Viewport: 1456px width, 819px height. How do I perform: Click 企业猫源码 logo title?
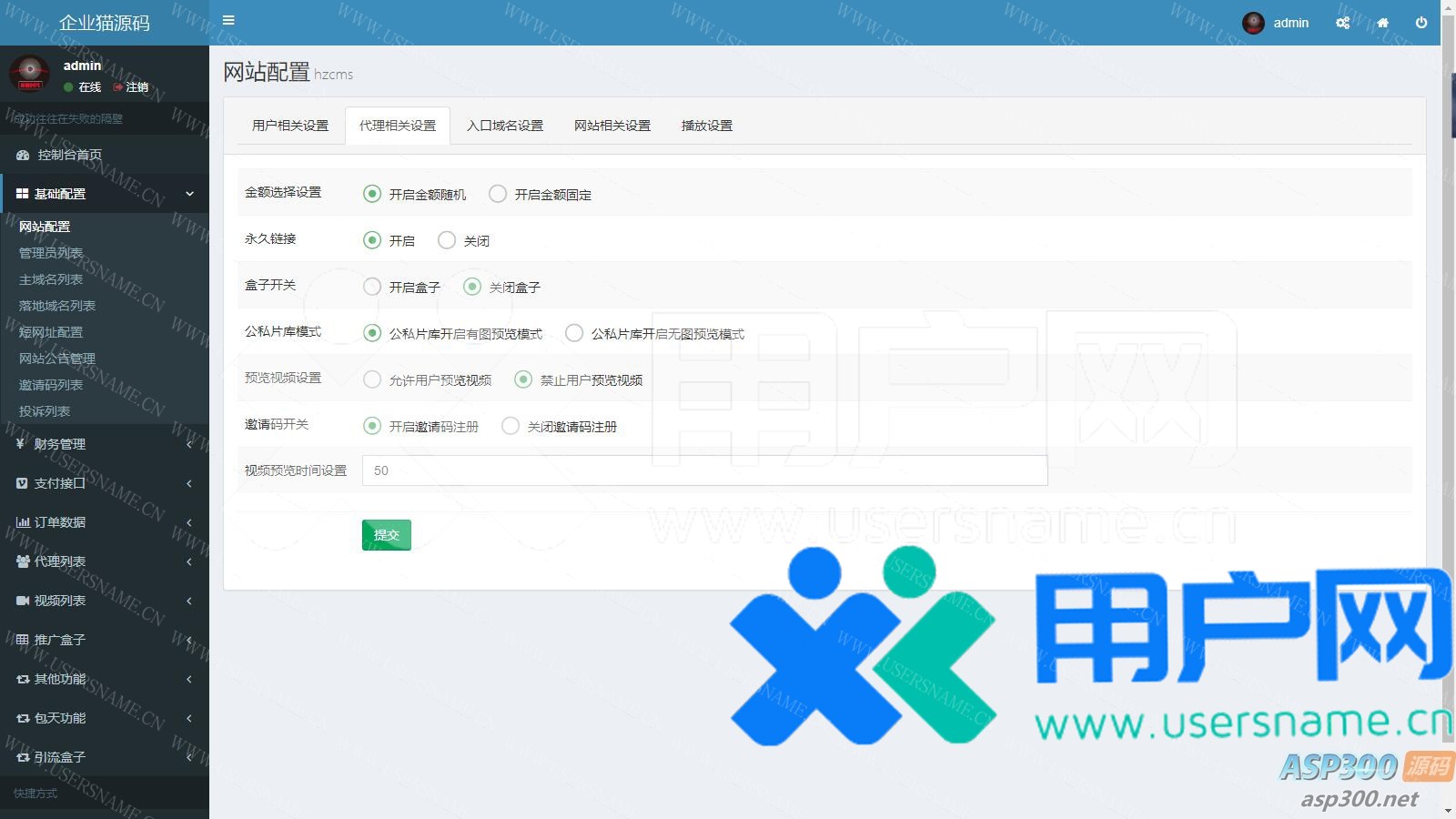(105, 23)
